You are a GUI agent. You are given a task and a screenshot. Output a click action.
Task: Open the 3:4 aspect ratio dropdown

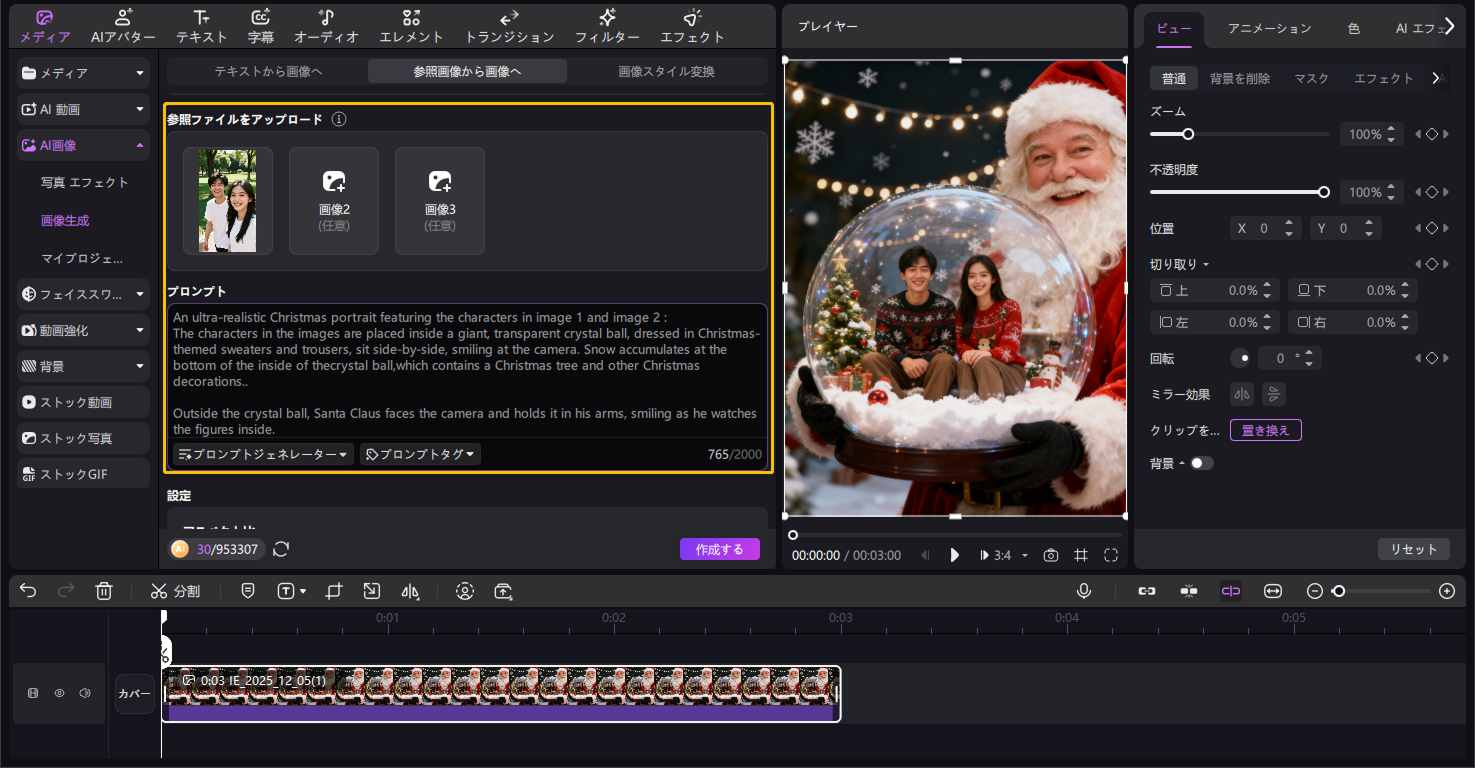pos(1003,555)
